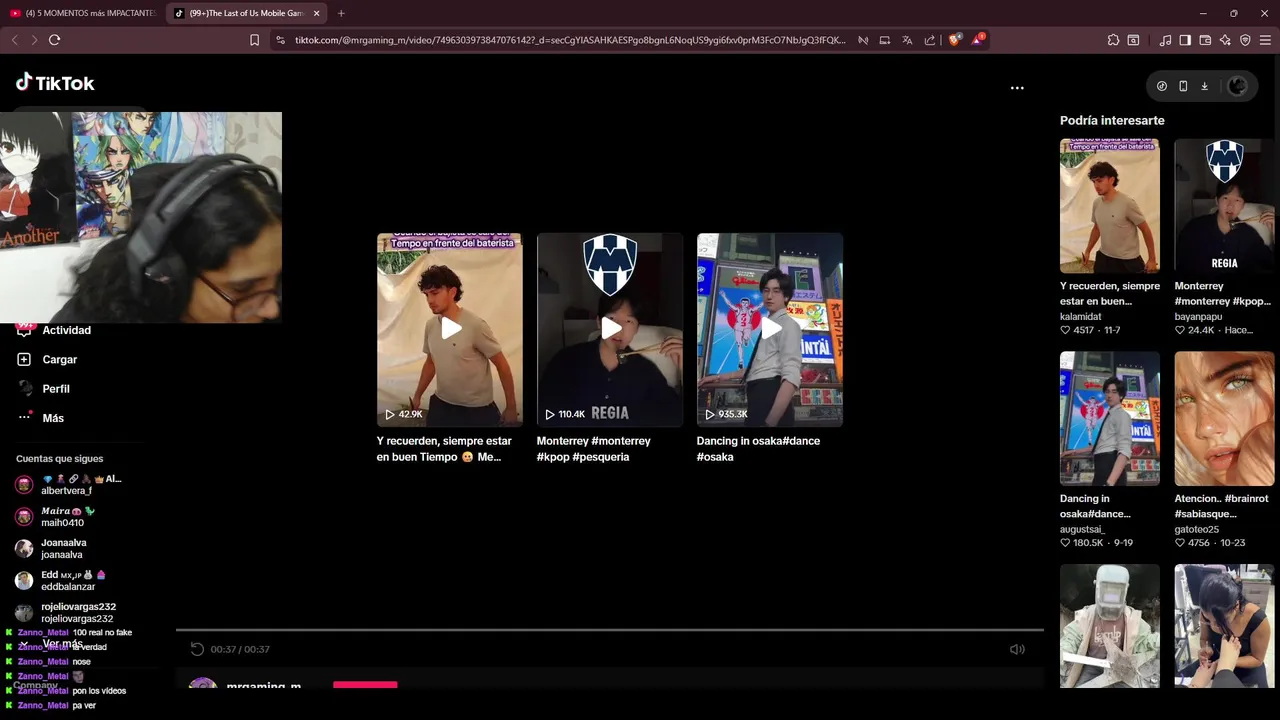Open gatoteo25 Atencion brainrot thumbnail
The width and height of the screenshot is (1280, 720).
click(x=1224, y=419)
